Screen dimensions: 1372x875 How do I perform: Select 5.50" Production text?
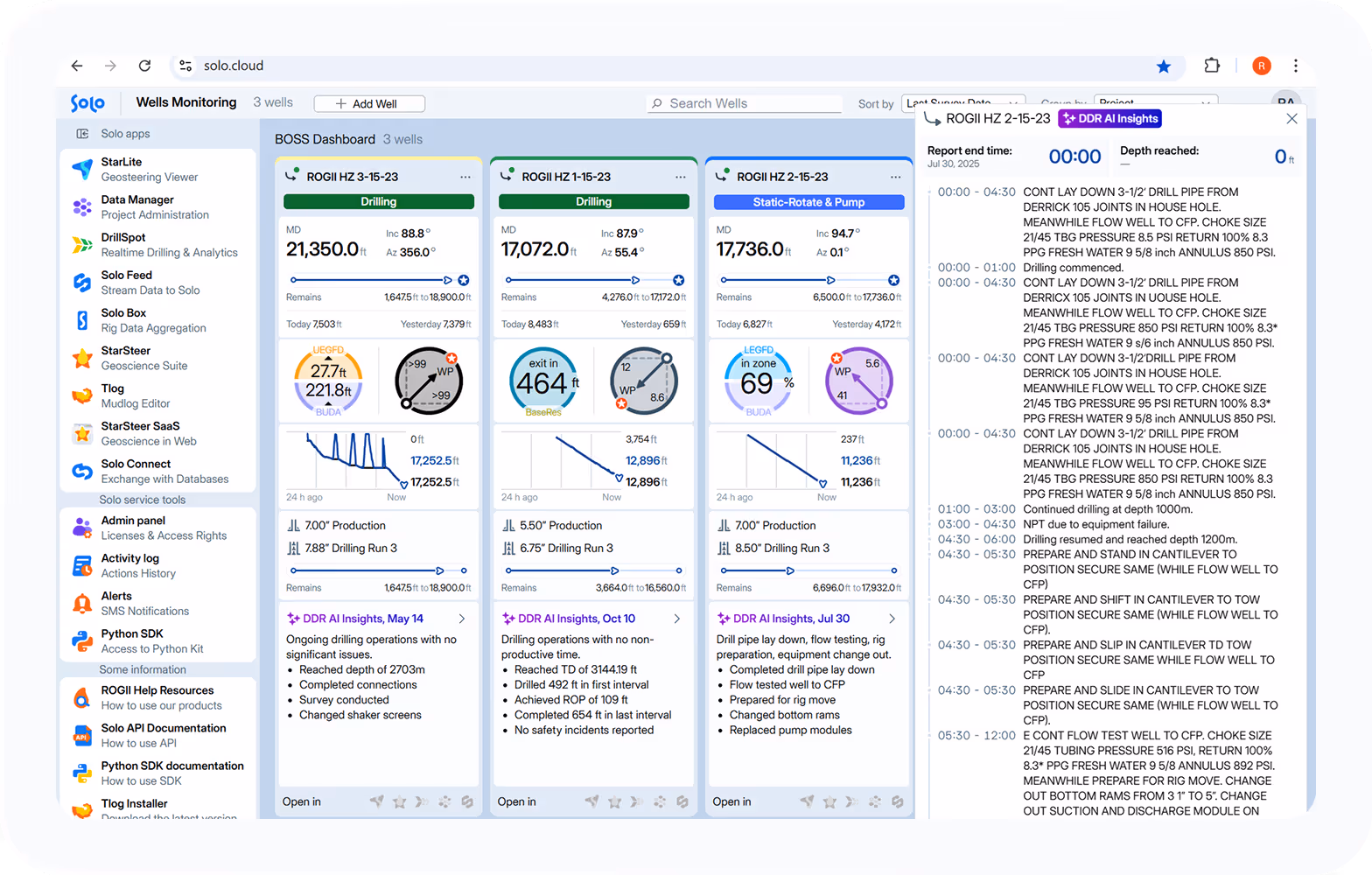click(561, 526)
